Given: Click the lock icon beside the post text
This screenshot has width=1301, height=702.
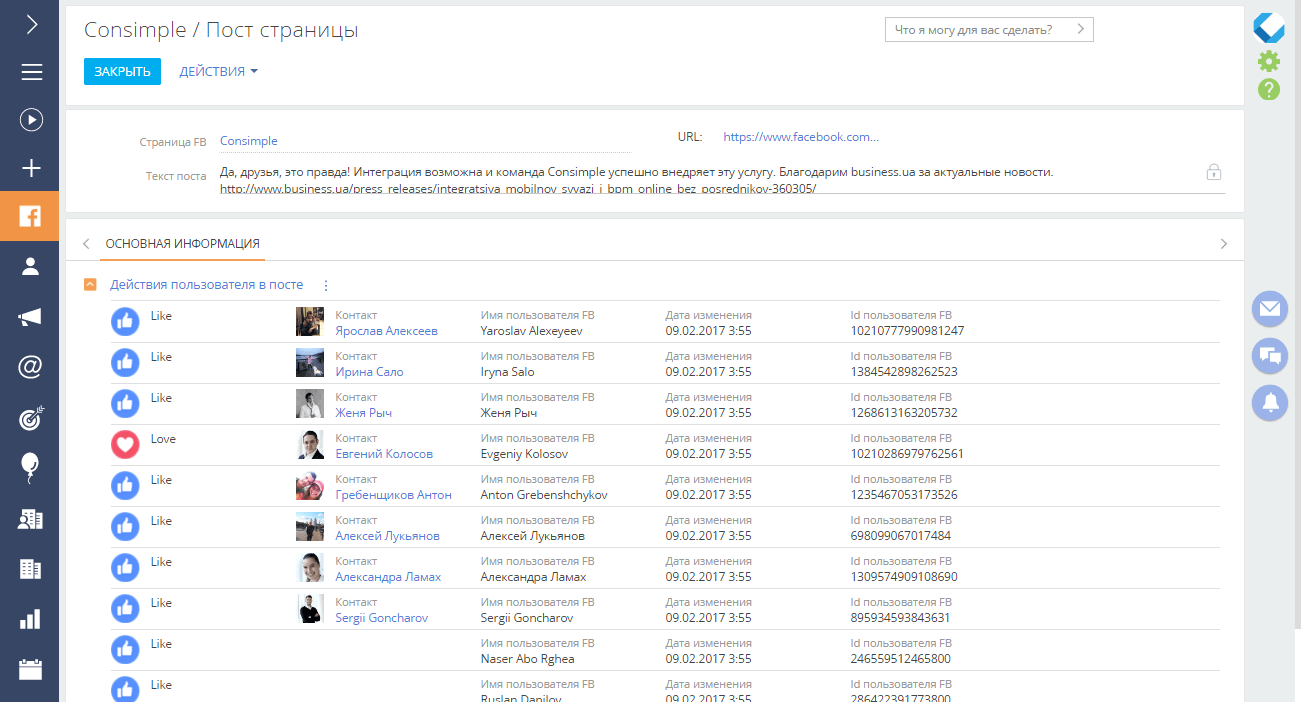Looking at the screenshot, I should click(x=1214, y=171).
